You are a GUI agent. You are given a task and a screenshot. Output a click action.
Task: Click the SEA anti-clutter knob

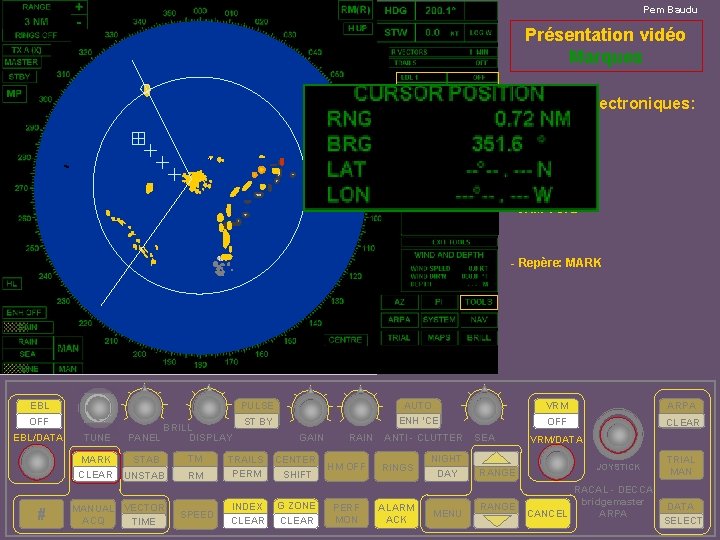point(484,408)
